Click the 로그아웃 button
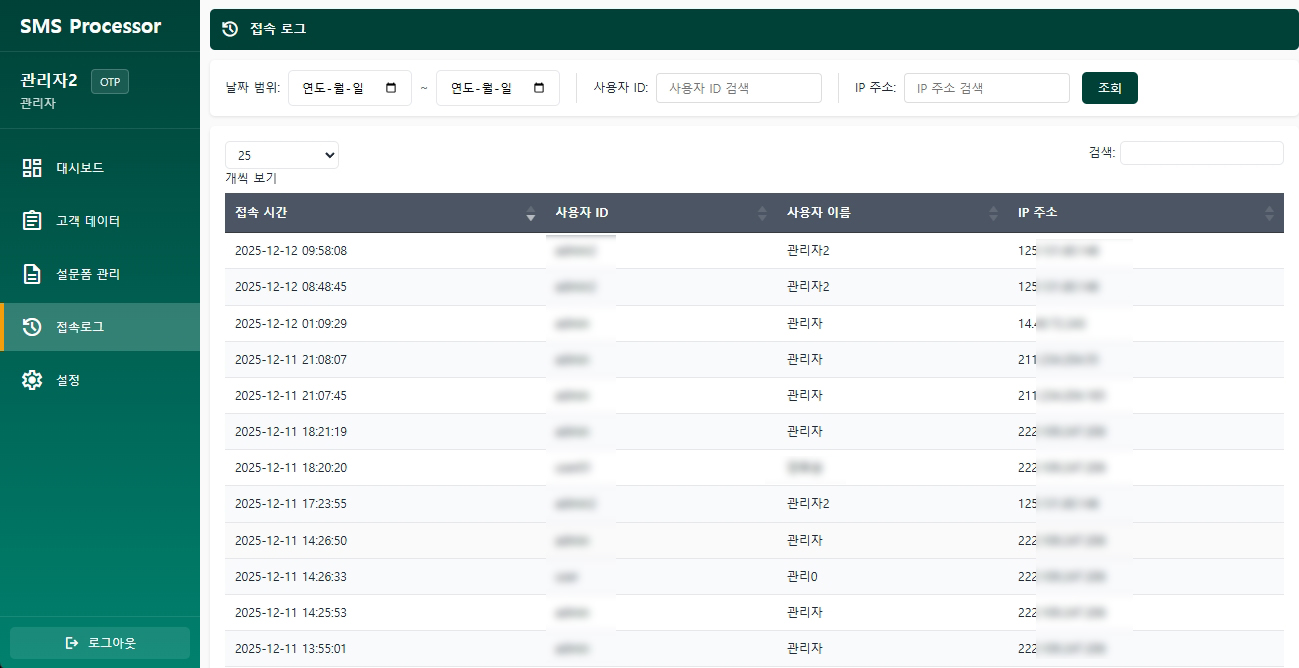Image resolution: width=1299 pixels, height=668 pixels. (99, 642)
